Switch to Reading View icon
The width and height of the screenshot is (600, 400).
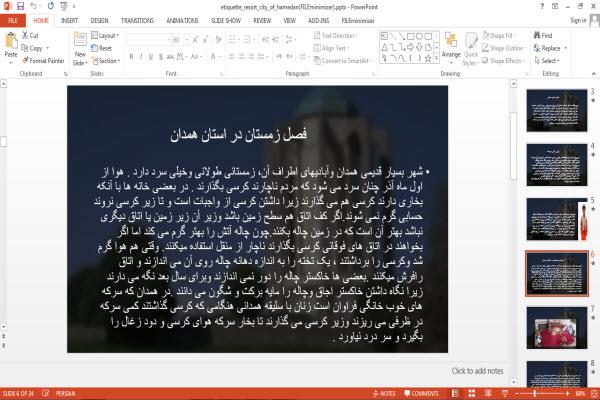tap(488, 393)
